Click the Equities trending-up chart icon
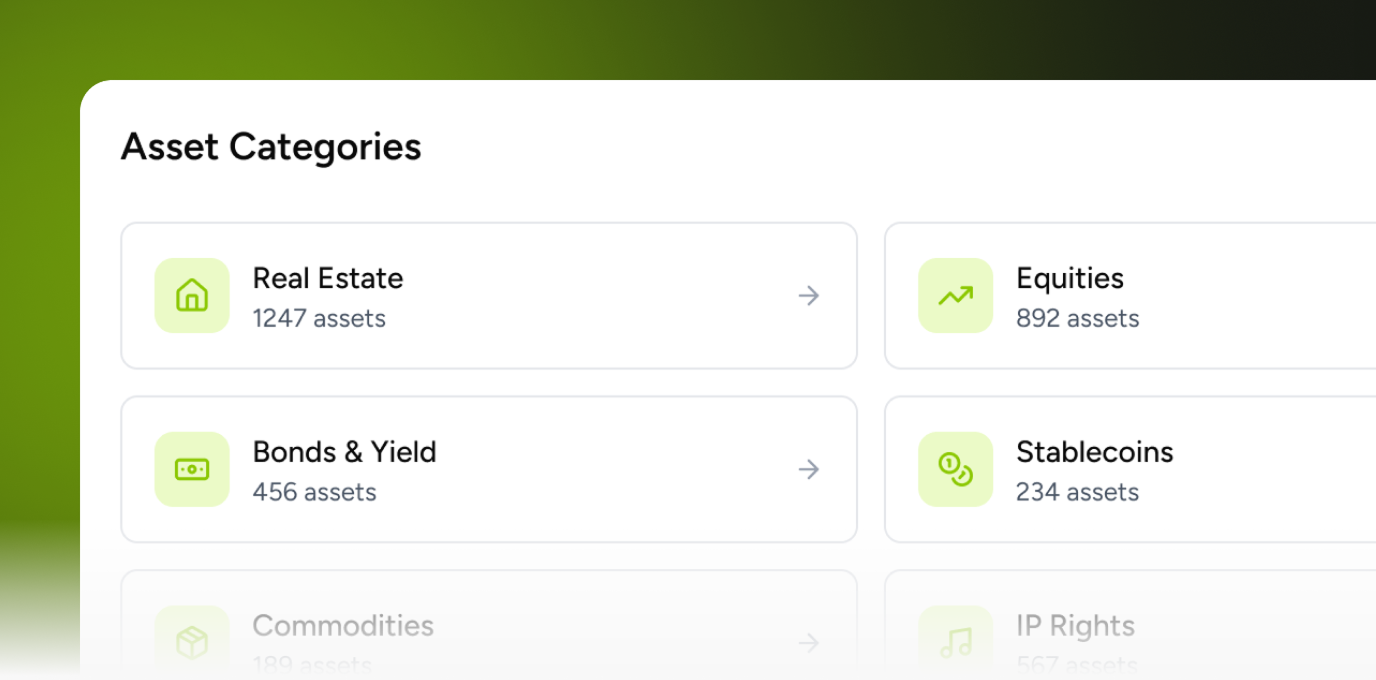This screenshot has width=1376, height=680. [955, 296]
